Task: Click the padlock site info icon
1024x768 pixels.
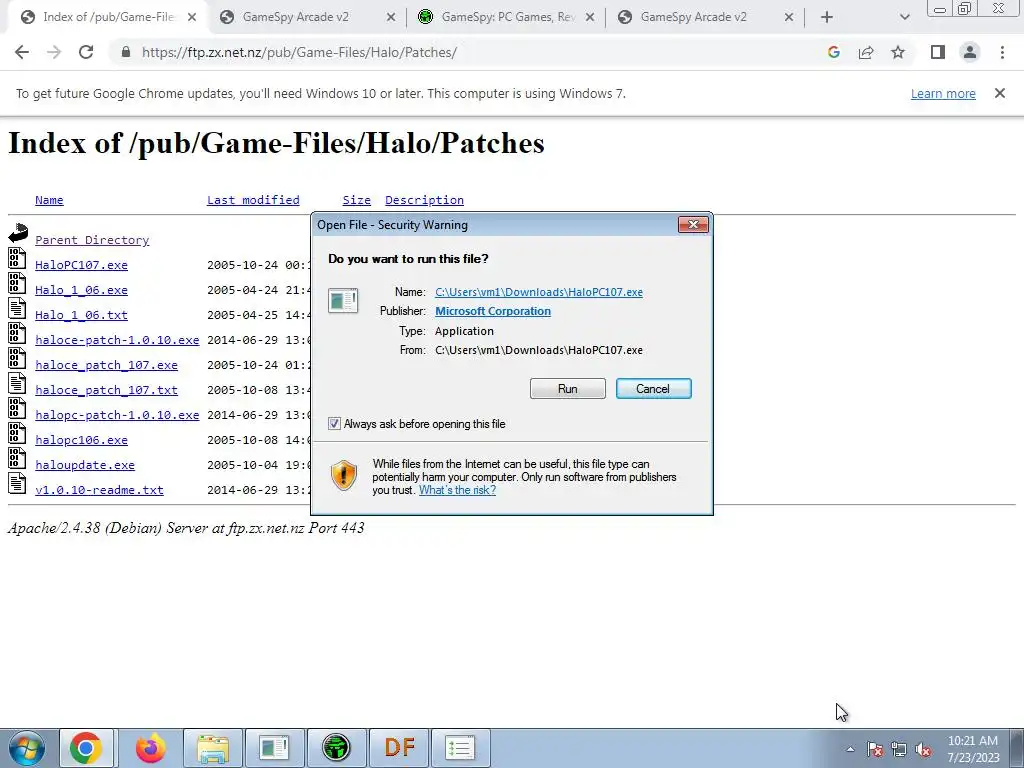Action: (125, 52)
